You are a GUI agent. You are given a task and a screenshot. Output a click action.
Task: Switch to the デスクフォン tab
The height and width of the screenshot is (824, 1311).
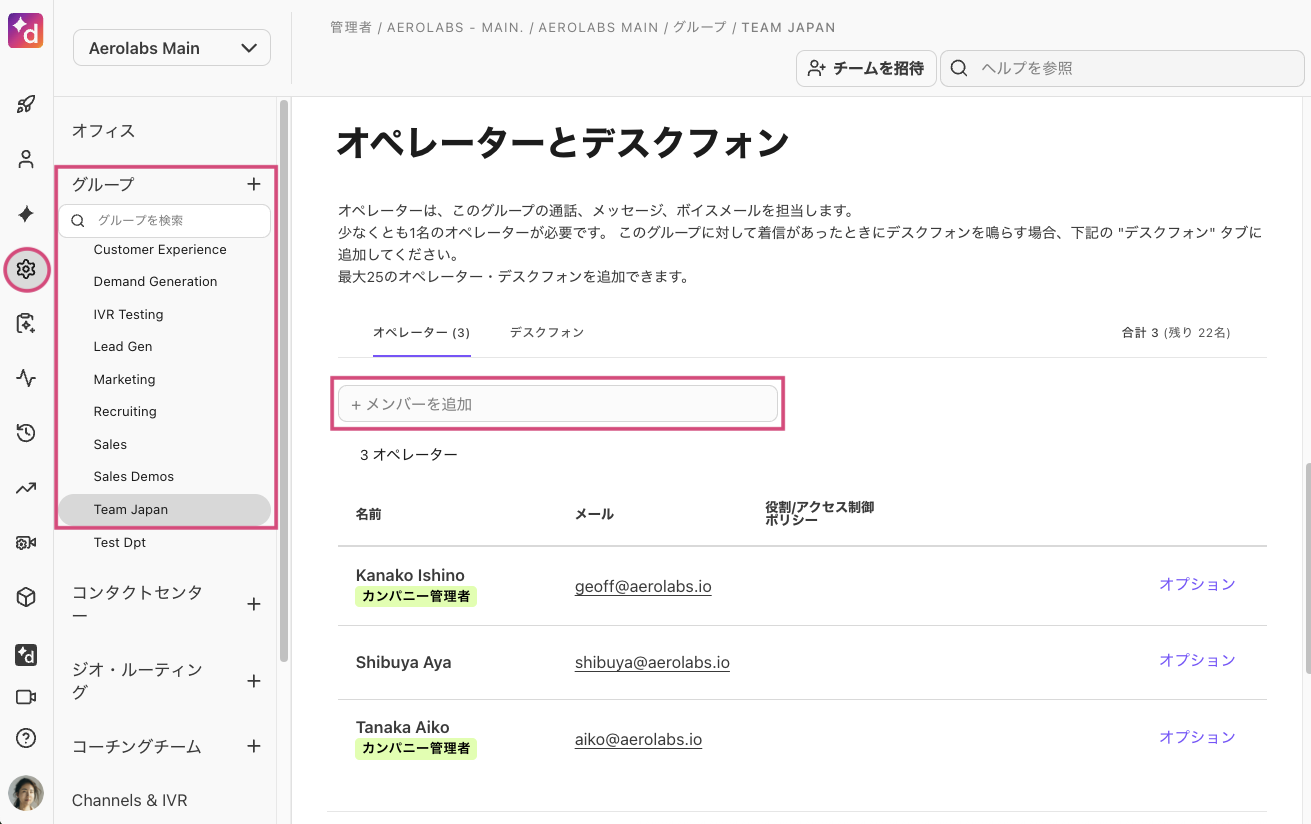coord(546,332)
